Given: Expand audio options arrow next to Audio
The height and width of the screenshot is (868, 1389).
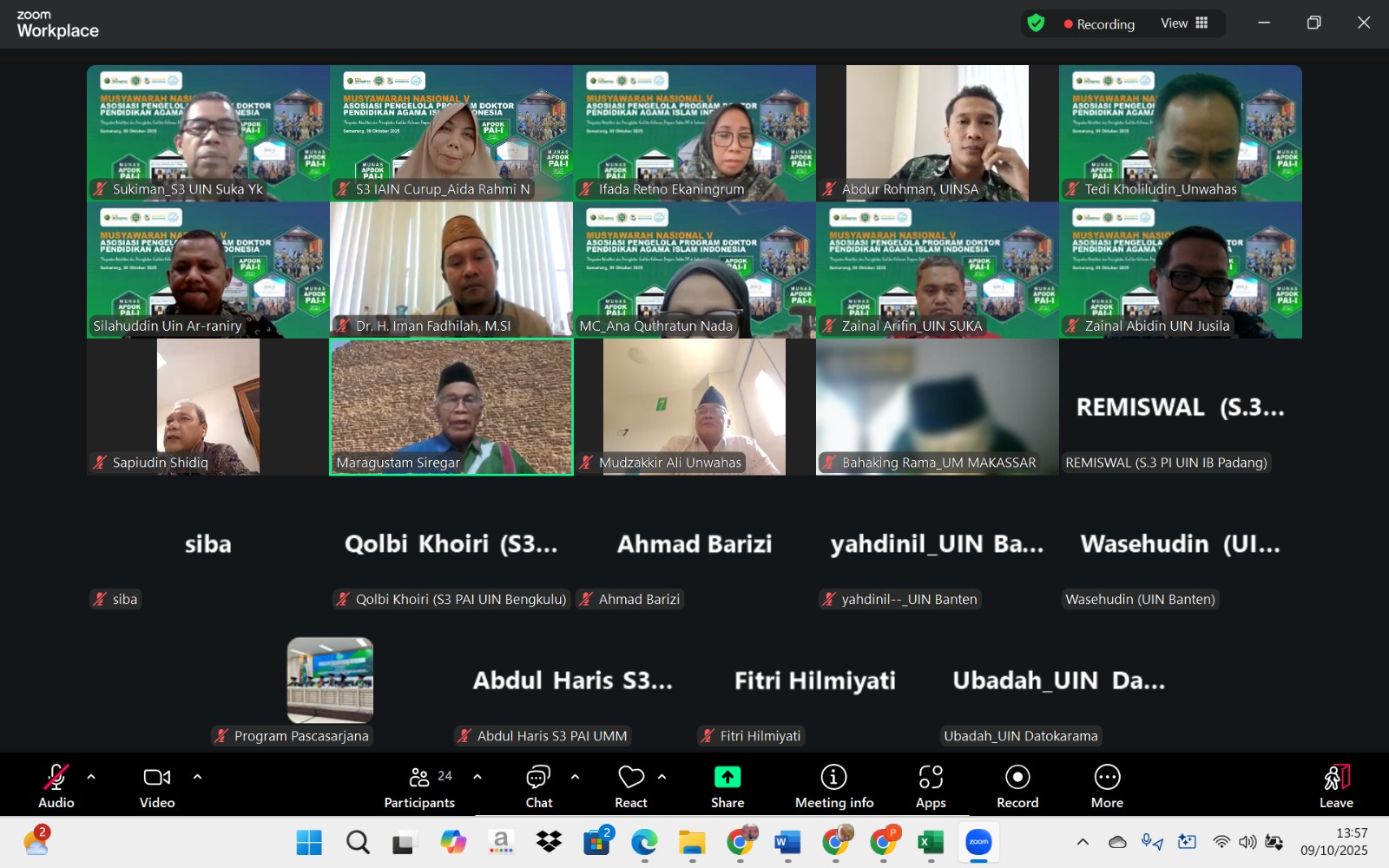Looking at the screenshot, I should pos(91,777).
